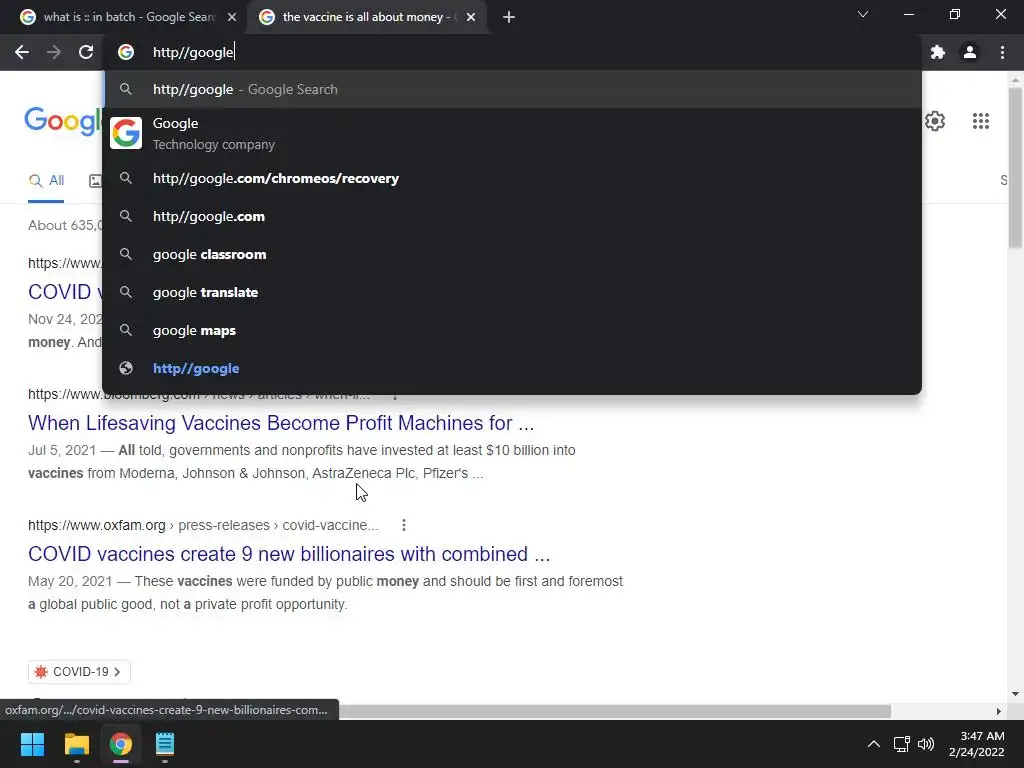Go back to the previous page

click(22, 52)
